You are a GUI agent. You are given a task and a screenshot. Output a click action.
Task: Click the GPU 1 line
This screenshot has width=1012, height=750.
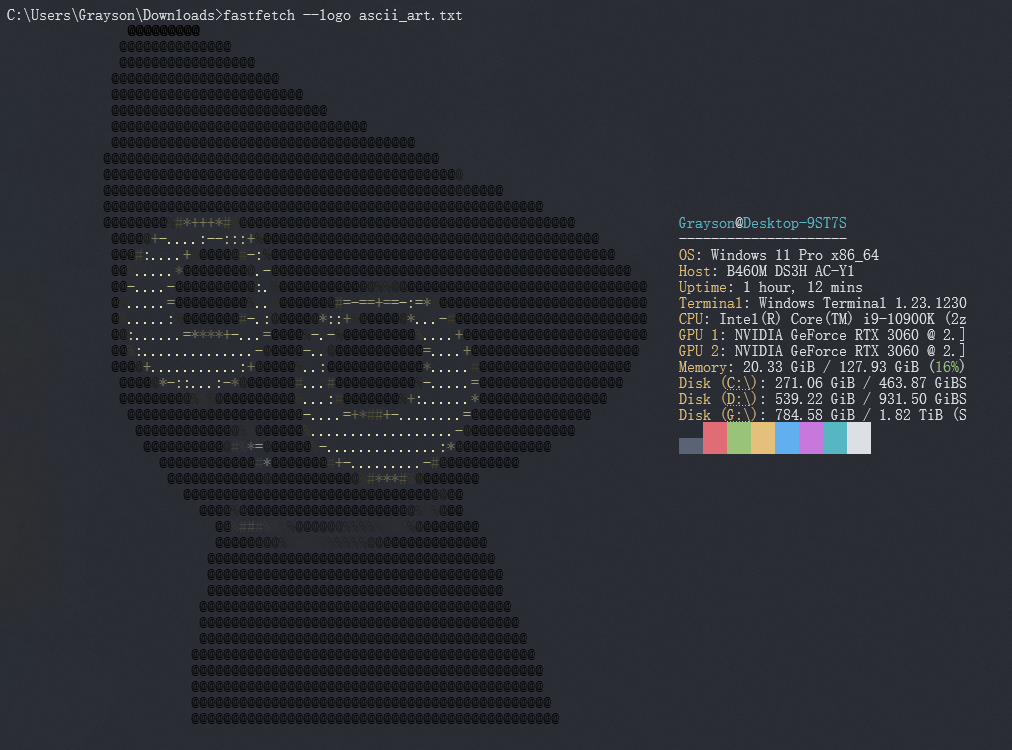pyautogui.click(x=822, y=335)
